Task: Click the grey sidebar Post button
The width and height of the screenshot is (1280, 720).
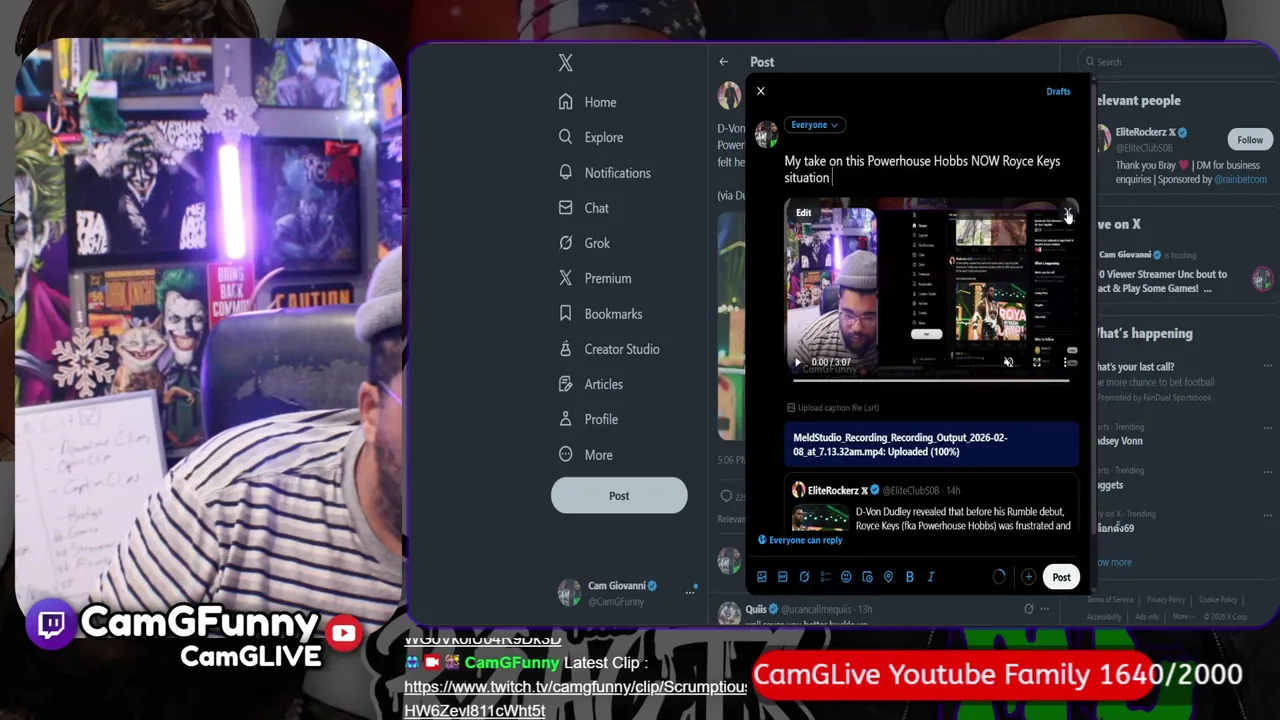Action: tap(619, 496)
